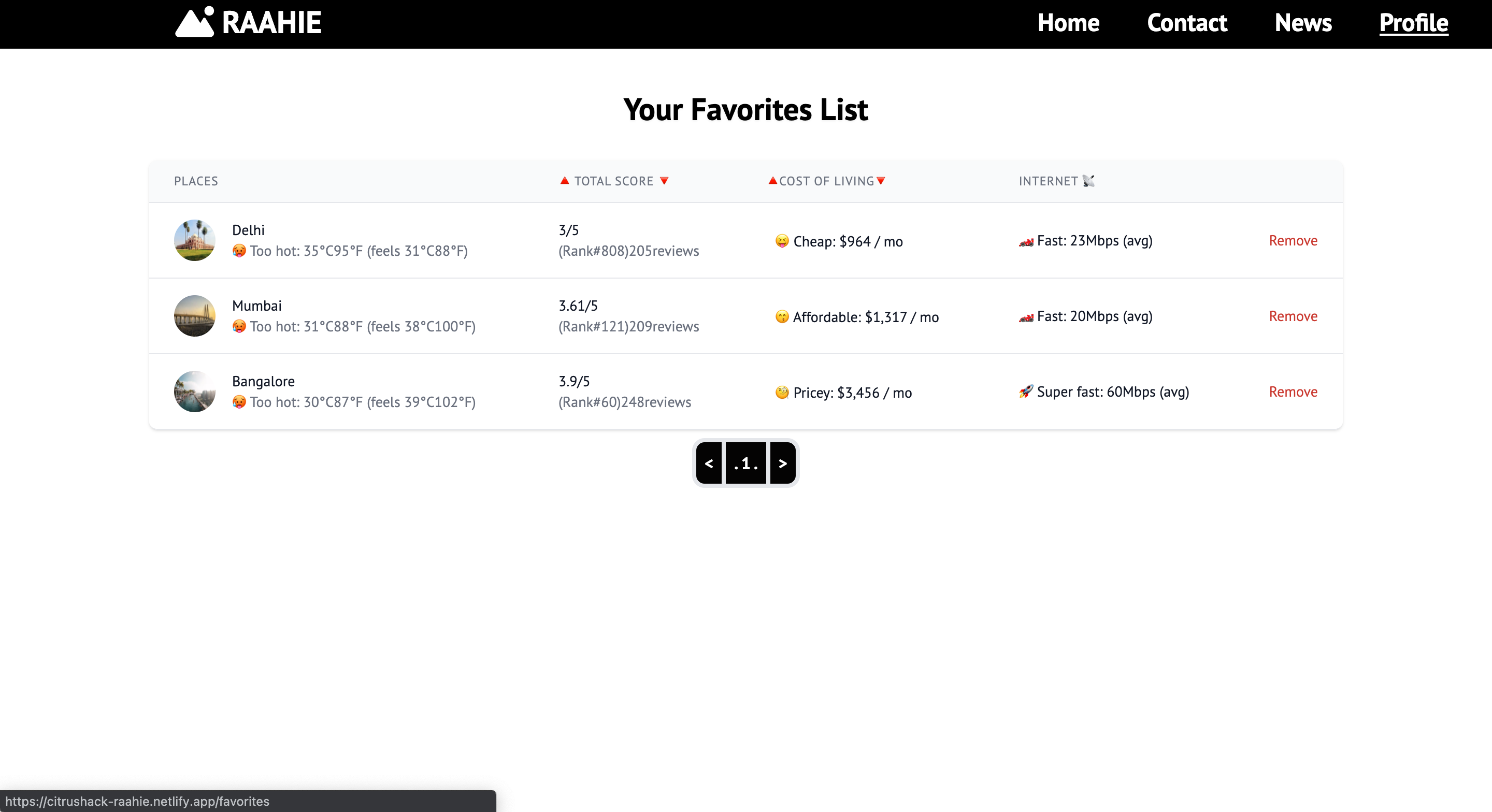Remove Delhi from favorites
The height and width of the screenshot is (812, 1492).
point(1293,240)
